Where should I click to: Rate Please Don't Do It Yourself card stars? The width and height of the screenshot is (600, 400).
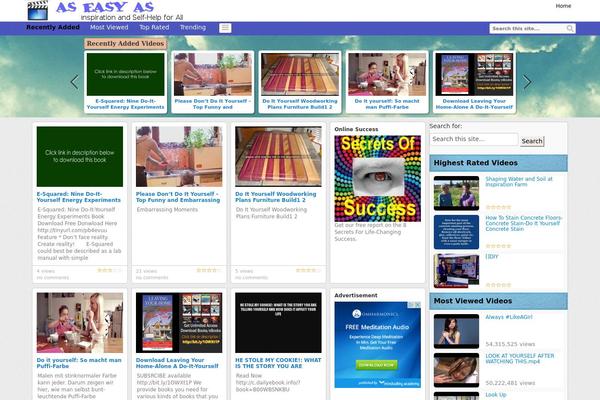click(209, 270)
